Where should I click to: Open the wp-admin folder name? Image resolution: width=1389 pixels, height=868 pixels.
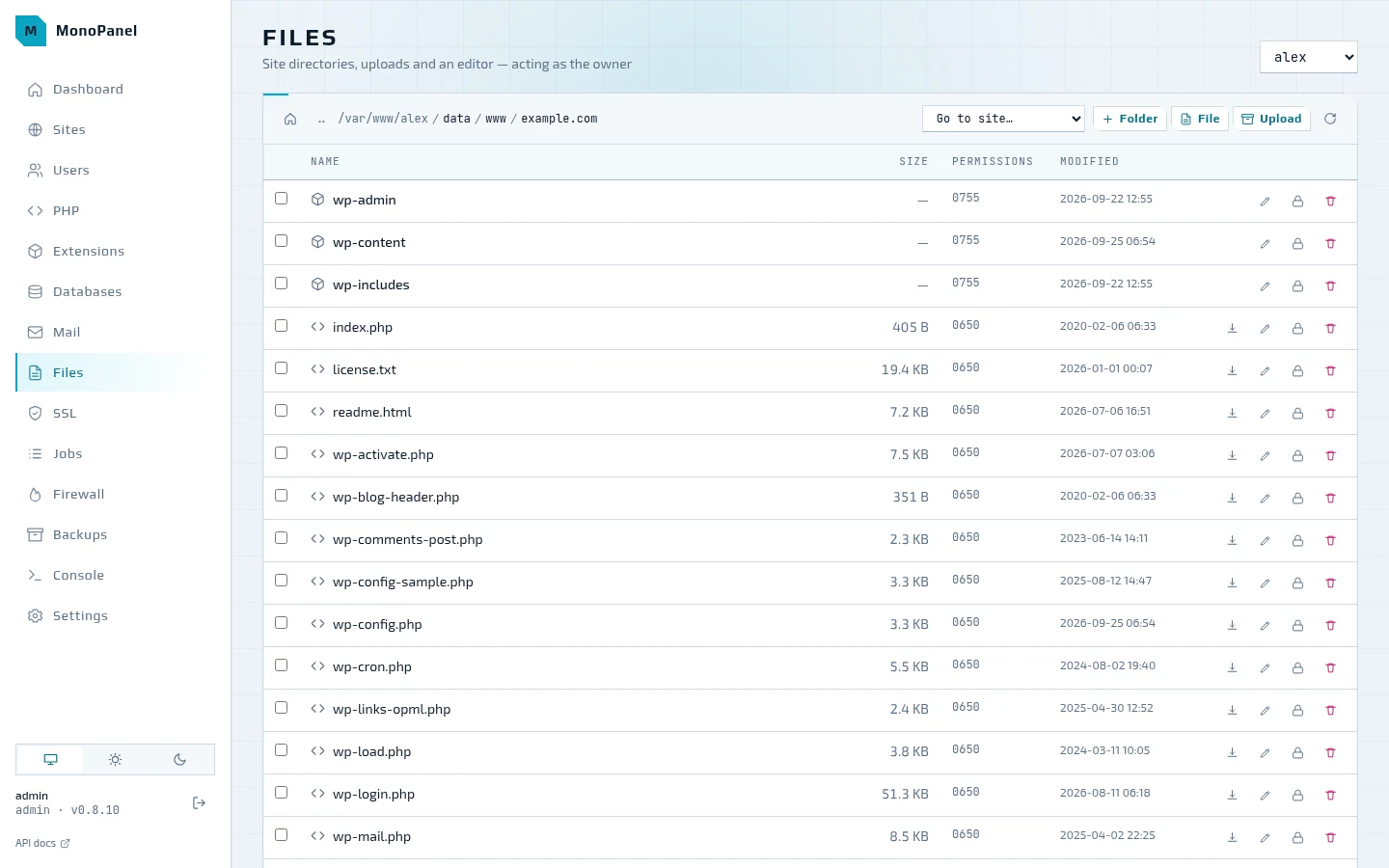point(364,201)
